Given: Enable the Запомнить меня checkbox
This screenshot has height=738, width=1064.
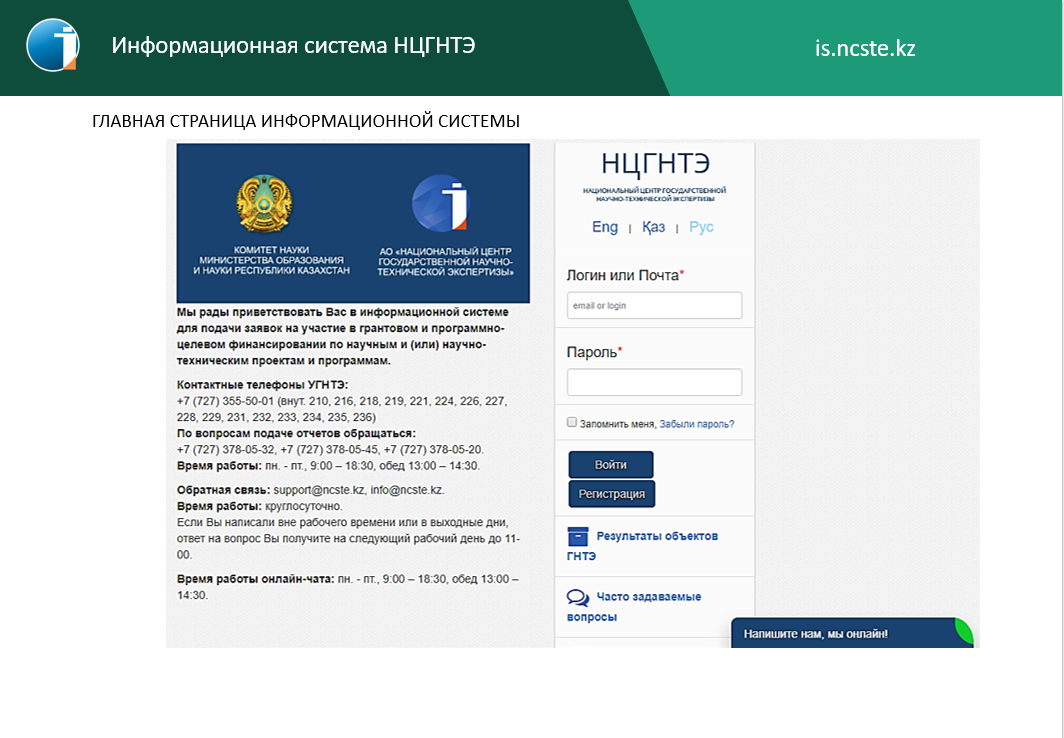Looking at the screenshot, I should tap(571, 423).
